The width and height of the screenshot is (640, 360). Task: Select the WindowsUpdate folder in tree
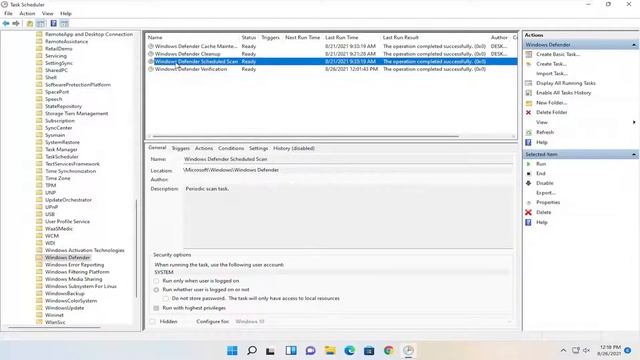tap(64, 308)
